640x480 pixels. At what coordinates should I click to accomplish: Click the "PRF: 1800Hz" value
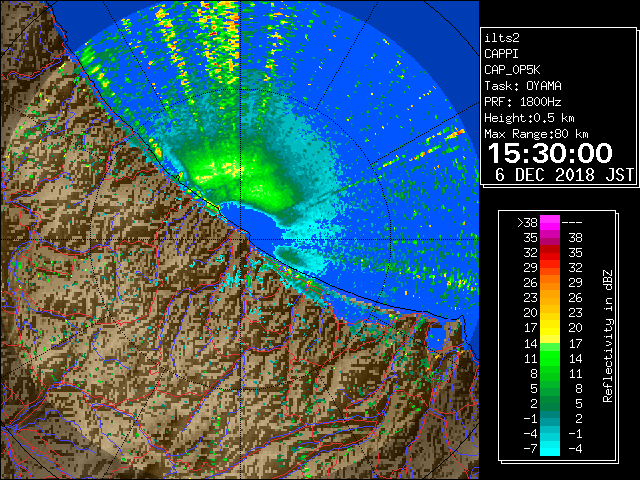523,102
